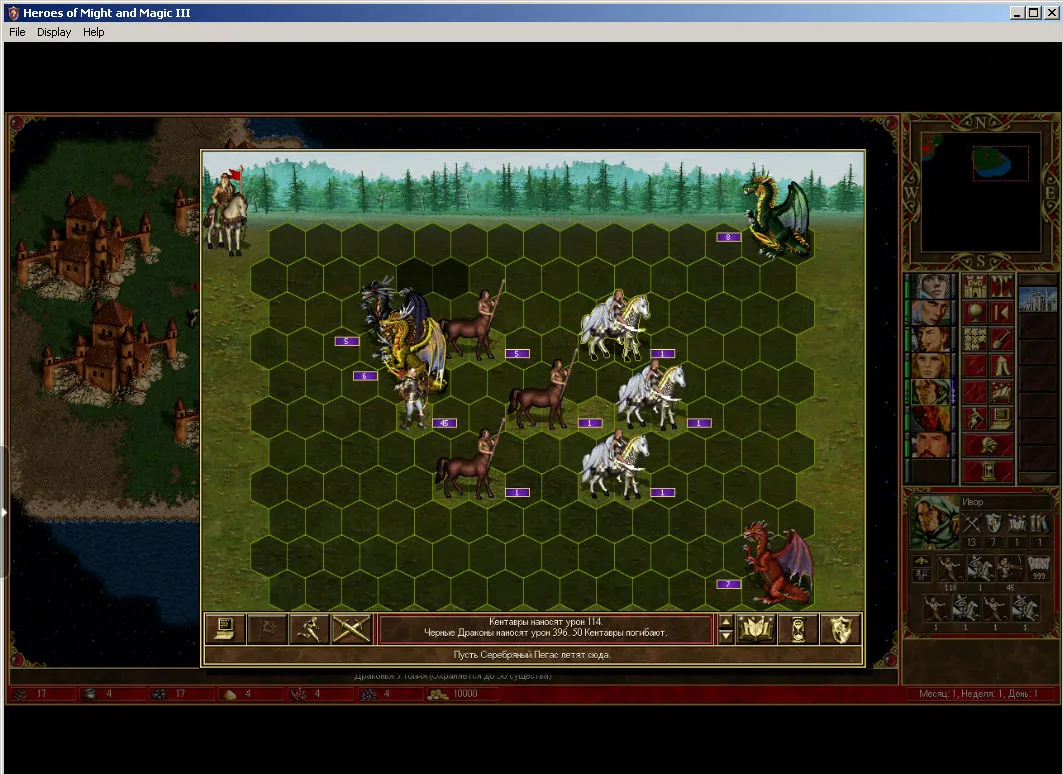Click the end turn hourglass button
Screen dimensions: 1063x774
[x=988, y=472]
